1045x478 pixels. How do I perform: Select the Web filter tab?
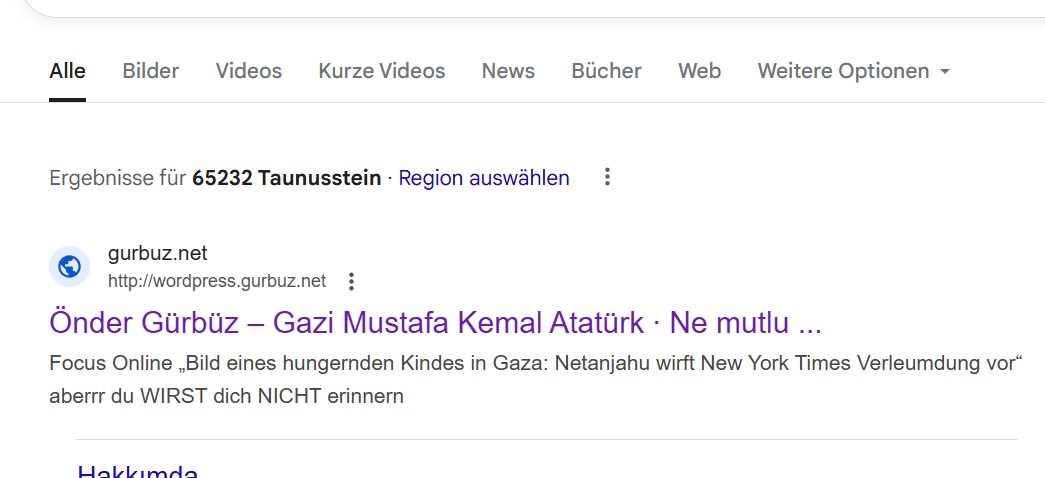(x=699, y=71)
